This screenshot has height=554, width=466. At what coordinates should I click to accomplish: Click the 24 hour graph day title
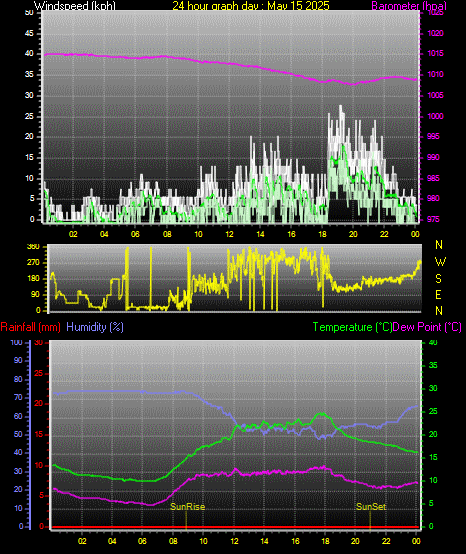(x=251, y=5)
